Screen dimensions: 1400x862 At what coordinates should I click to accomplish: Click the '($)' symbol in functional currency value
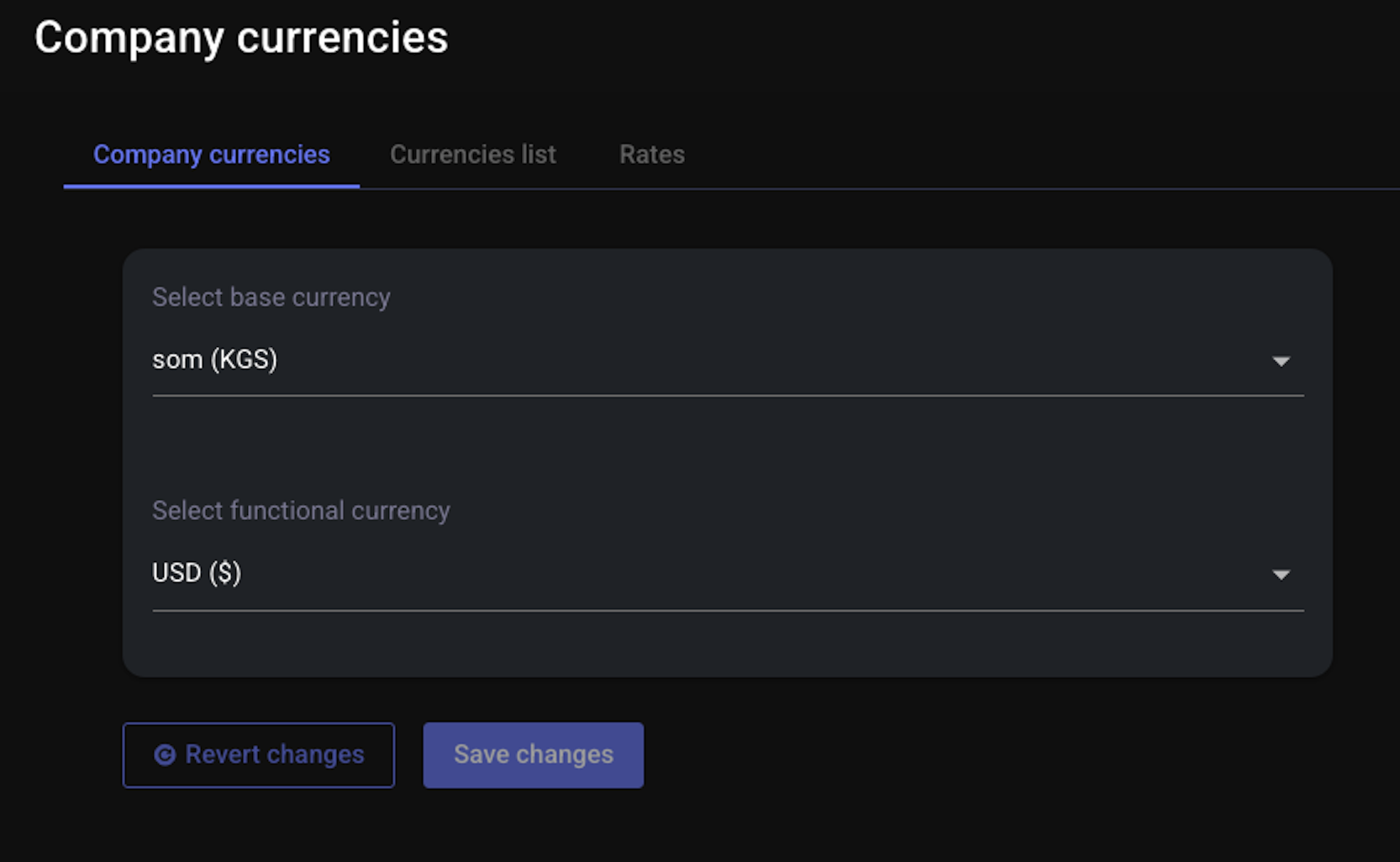click(x=225, y=573)
